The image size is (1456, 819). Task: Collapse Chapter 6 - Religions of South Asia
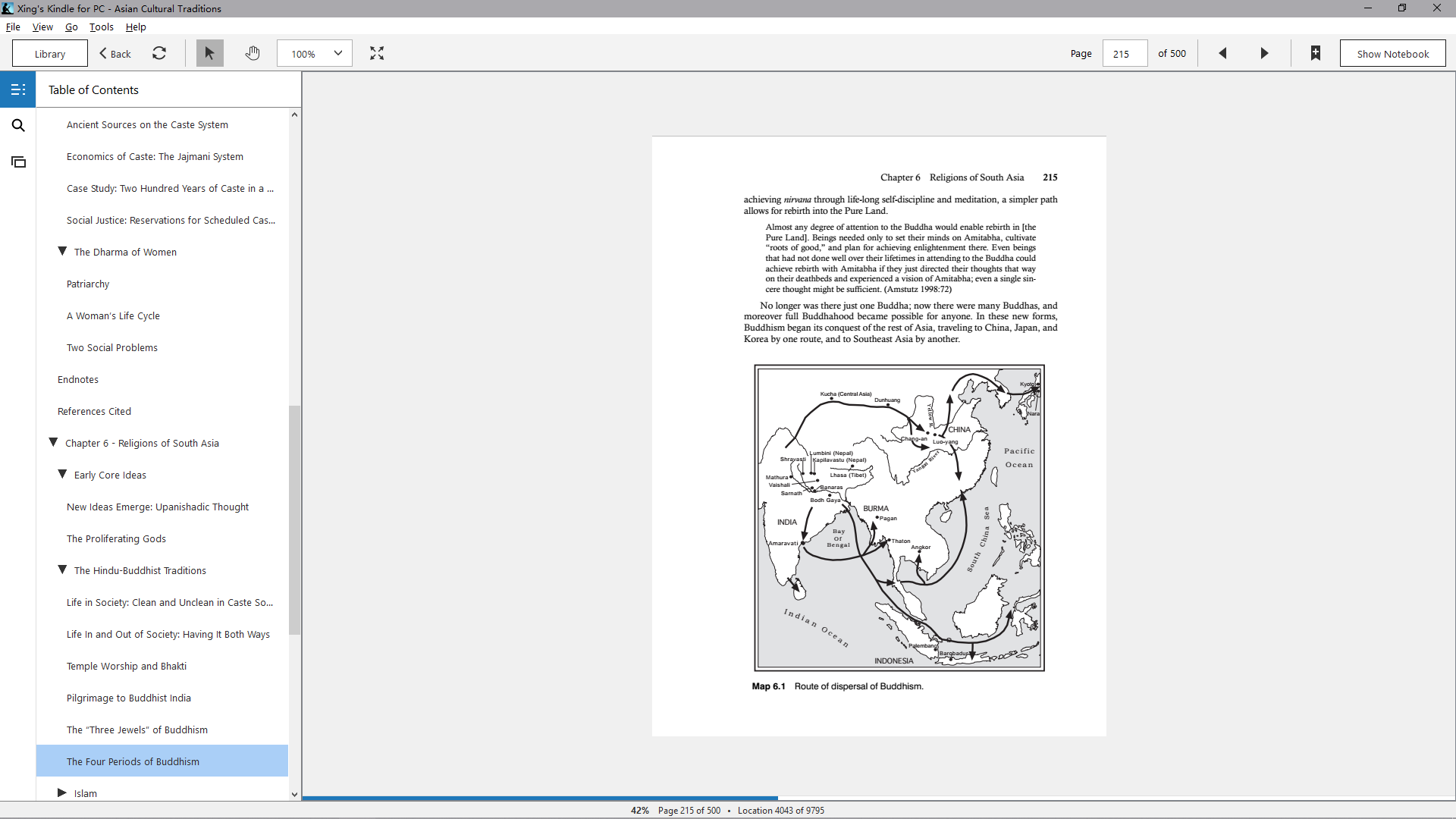(53, 442)
